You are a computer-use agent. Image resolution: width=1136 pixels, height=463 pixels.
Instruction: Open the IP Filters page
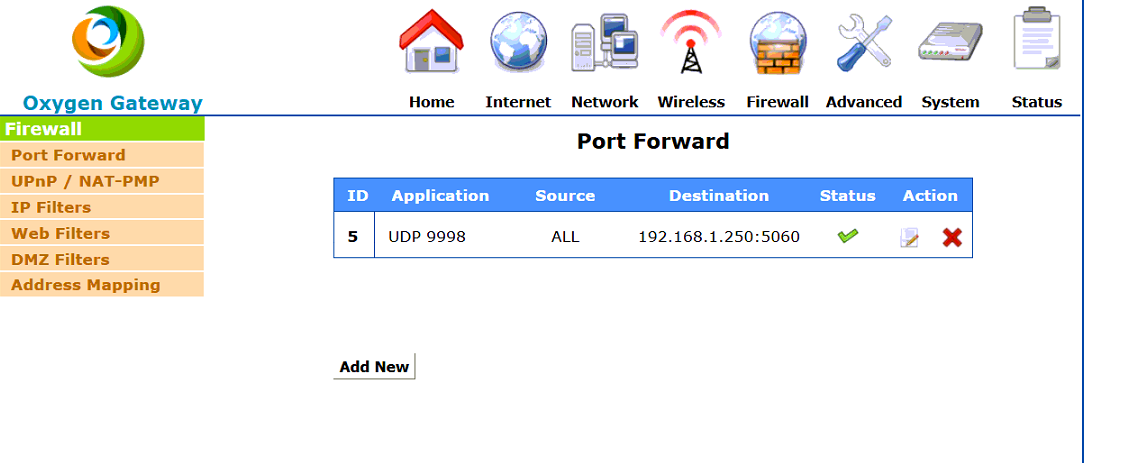(51, 207)
